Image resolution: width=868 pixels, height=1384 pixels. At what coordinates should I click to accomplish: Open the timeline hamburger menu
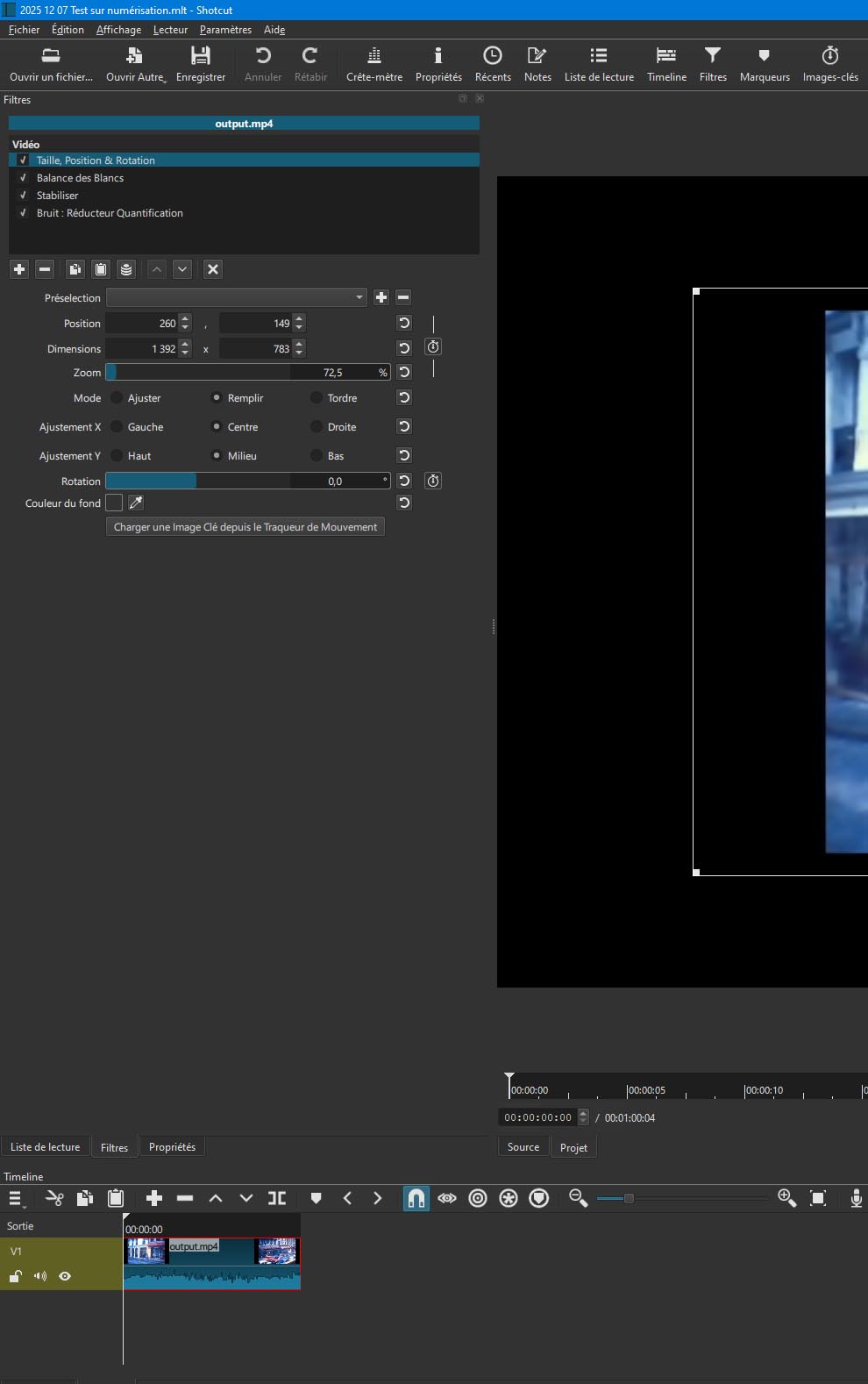point(15,1198)
